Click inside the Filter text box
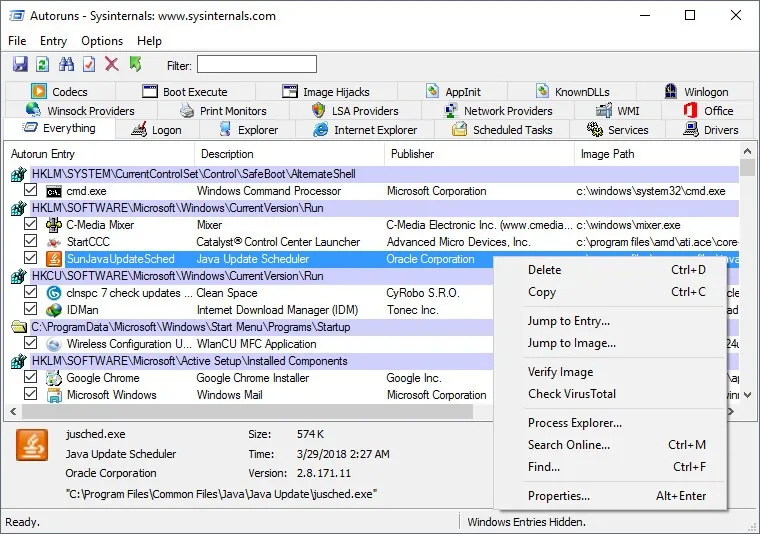760x534 pixels. [x=256, y=65]
